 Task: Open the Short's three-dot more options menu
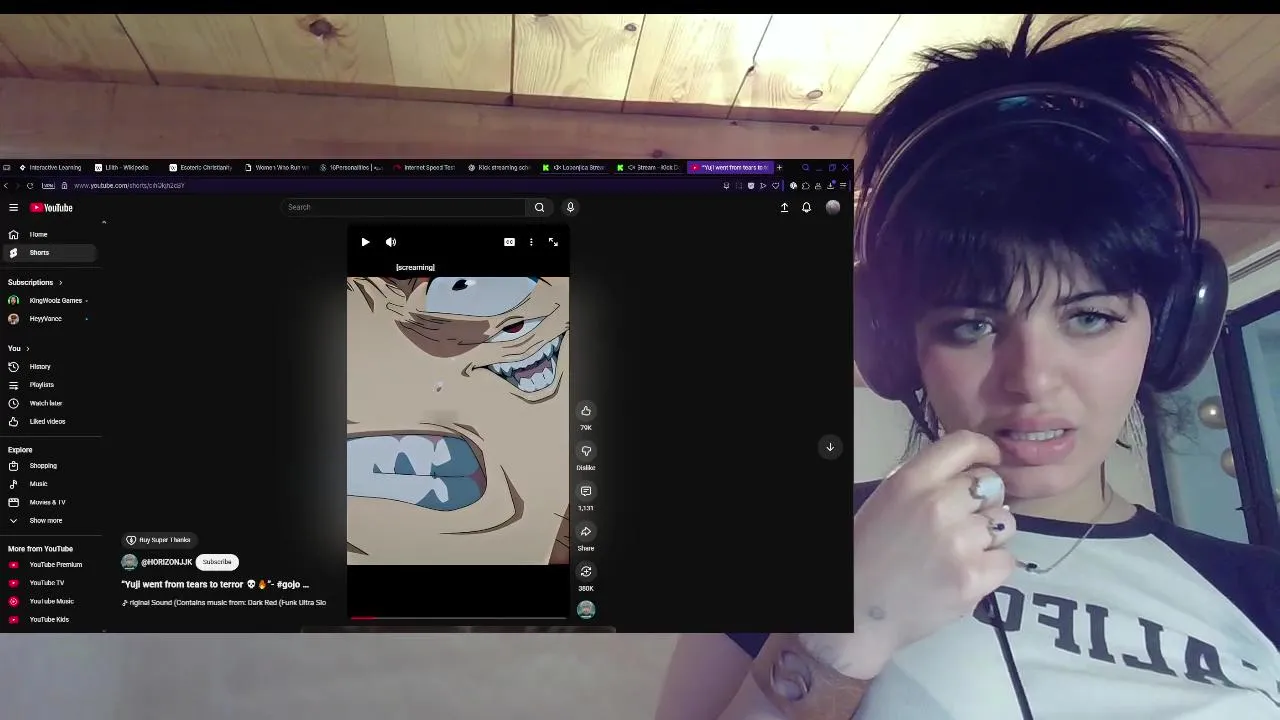click(531, 242)
